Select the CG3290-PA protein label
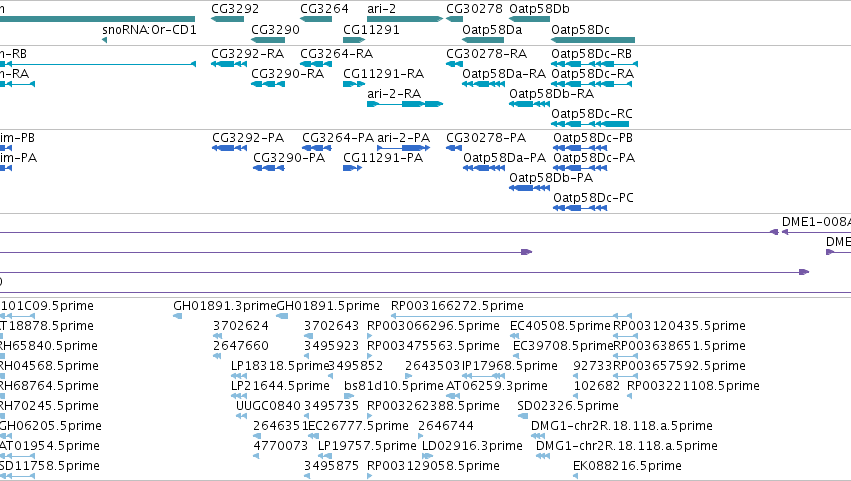The image size is (851, 481). pyautogui.click(x=289, y=157)
